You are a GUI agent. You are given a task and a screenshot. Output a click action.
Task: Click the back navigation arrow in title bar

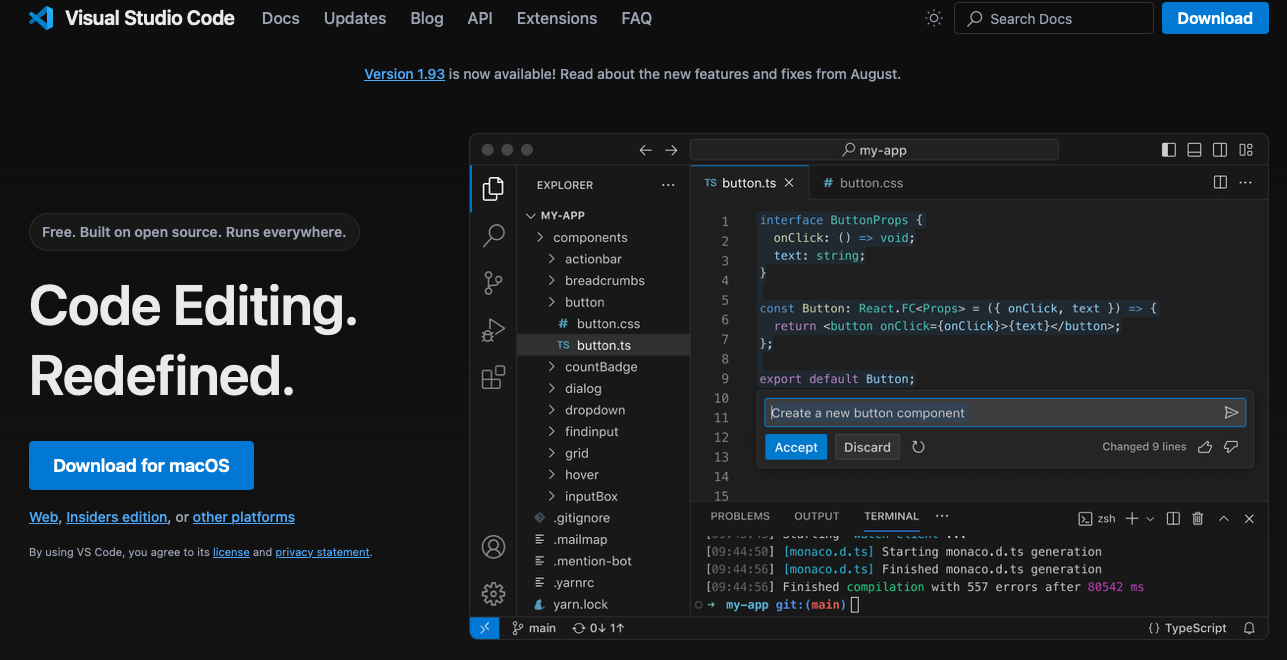[645, 150]
